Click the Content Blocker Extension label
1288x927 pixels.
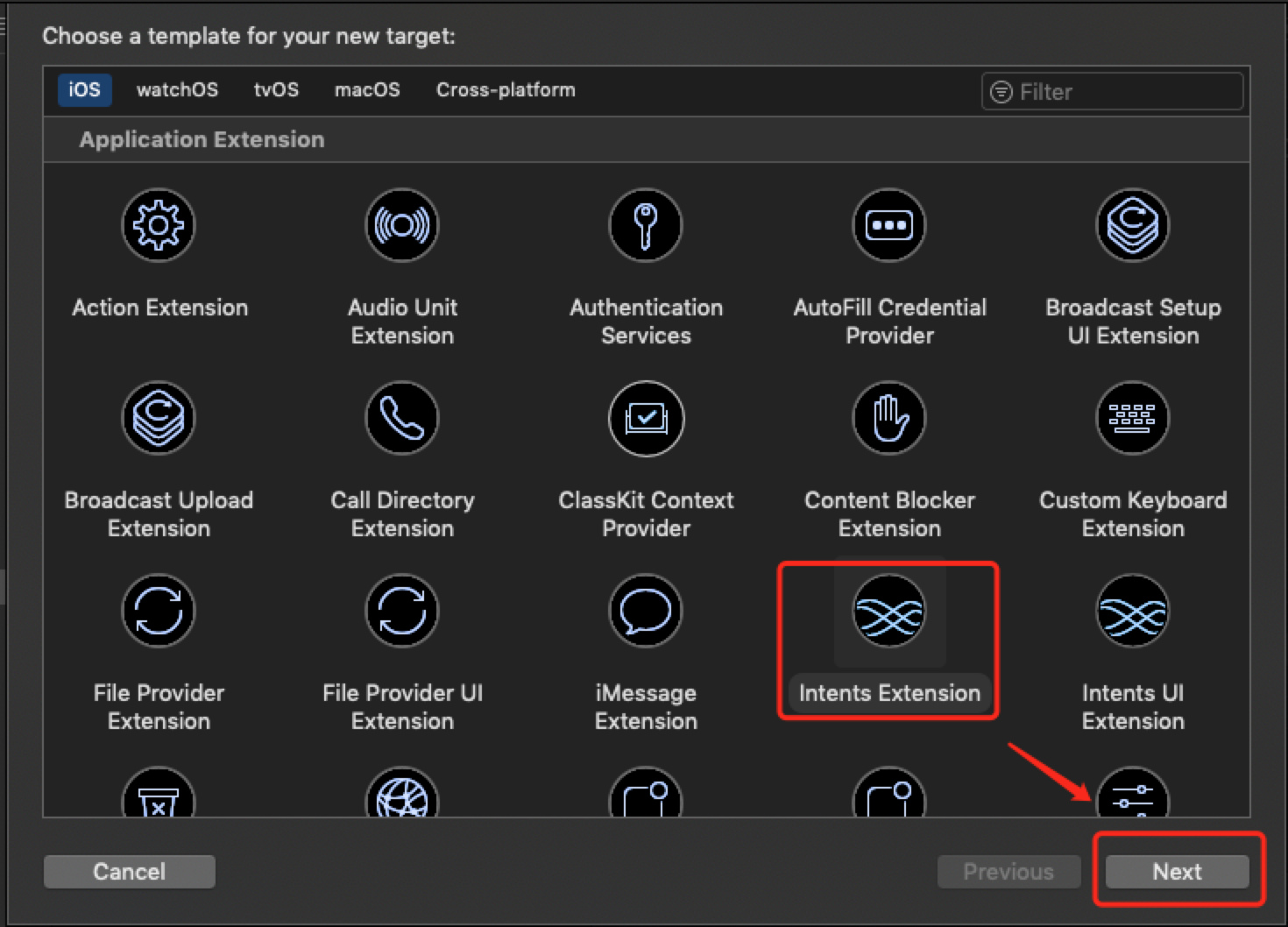889,514
